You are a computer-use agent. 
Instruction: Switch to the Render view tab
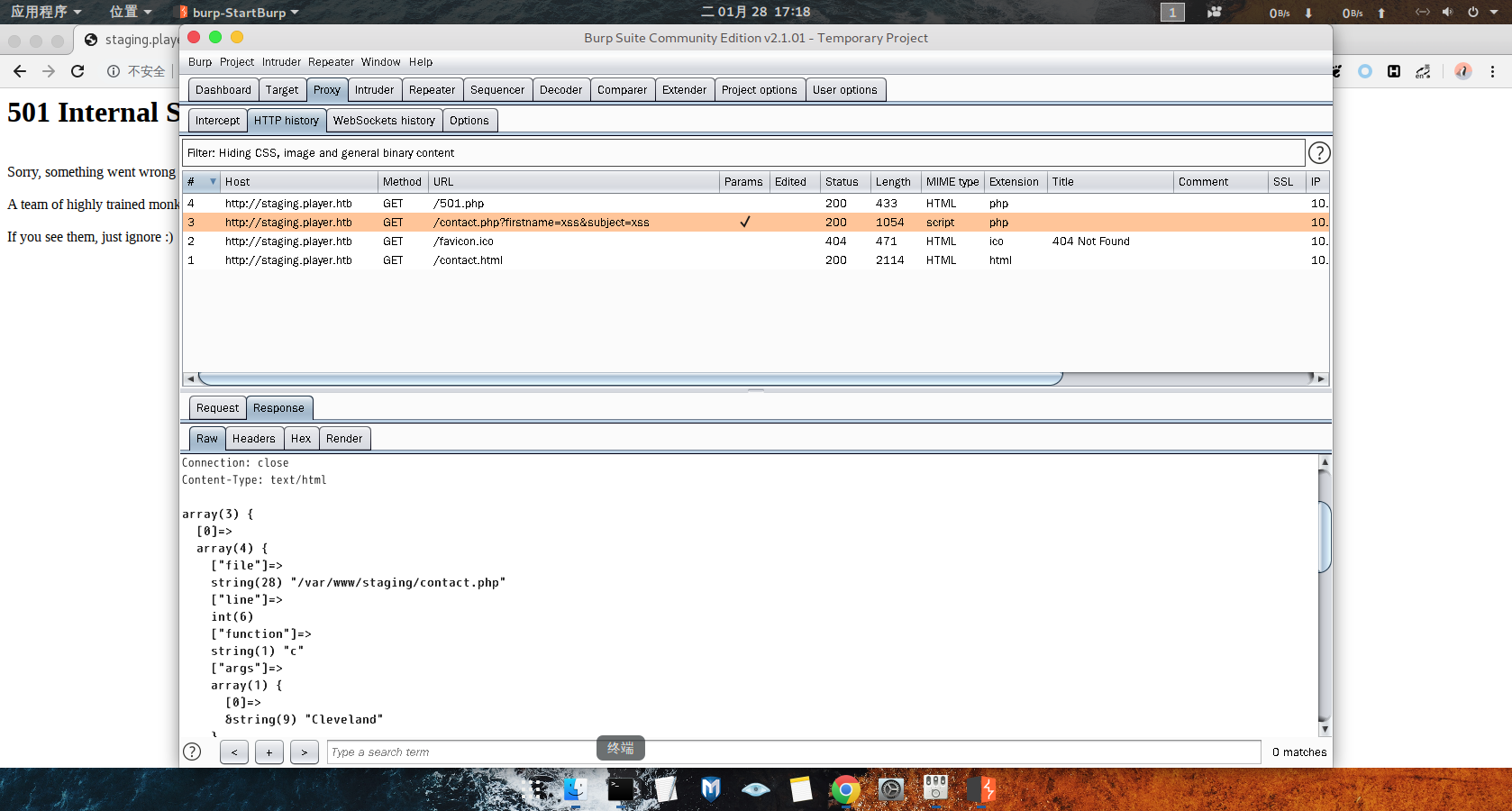[x=344, y=439]
